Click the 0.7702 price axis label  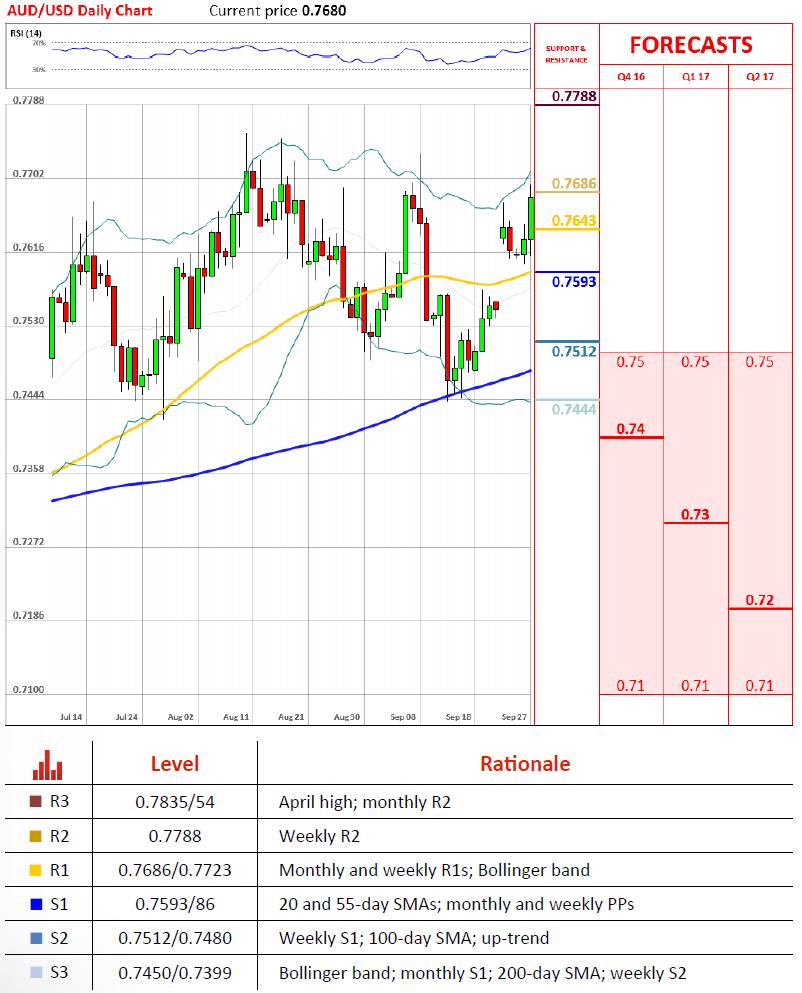click(x=29, y=174)
